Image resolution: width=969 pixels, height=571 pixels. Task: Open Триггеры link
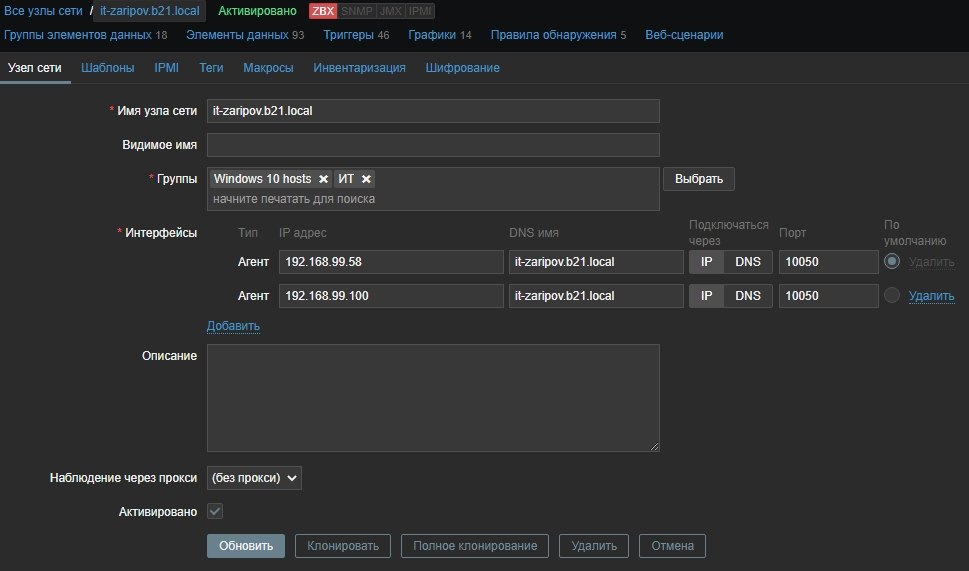349,35
